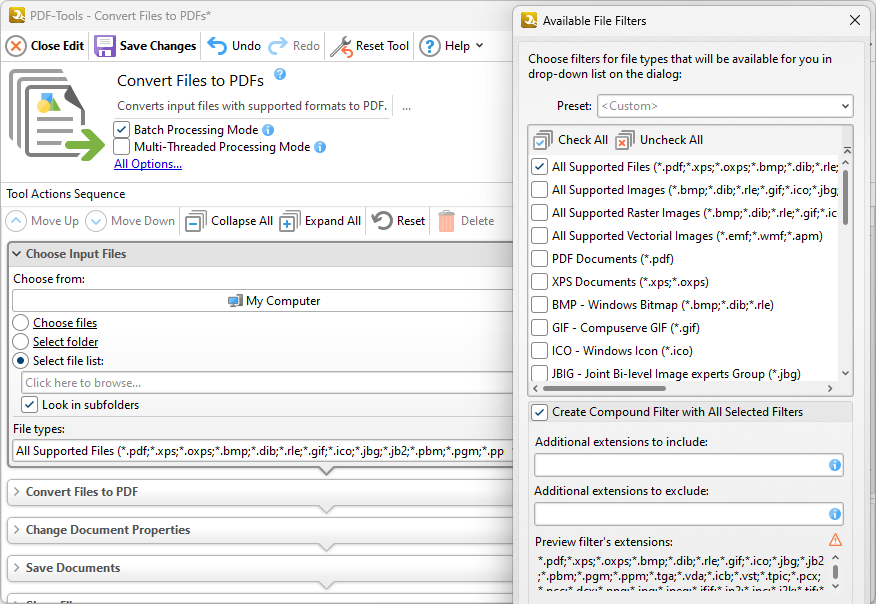The width and height of the screenshot is (876, 604).
Task: Enable Multi-Threaded Processing Mode
Action: pyautogui.click(x=121, y=147)
